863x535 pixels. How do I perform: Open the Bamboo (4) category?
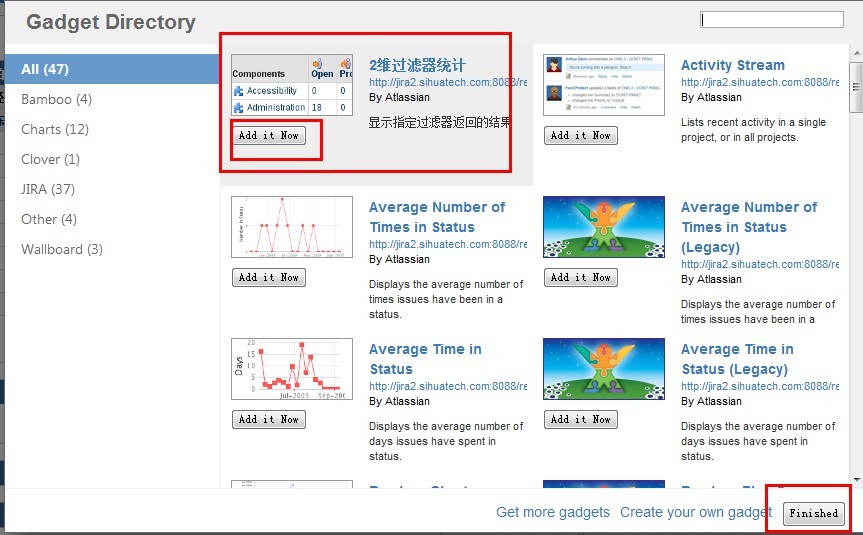56,99
